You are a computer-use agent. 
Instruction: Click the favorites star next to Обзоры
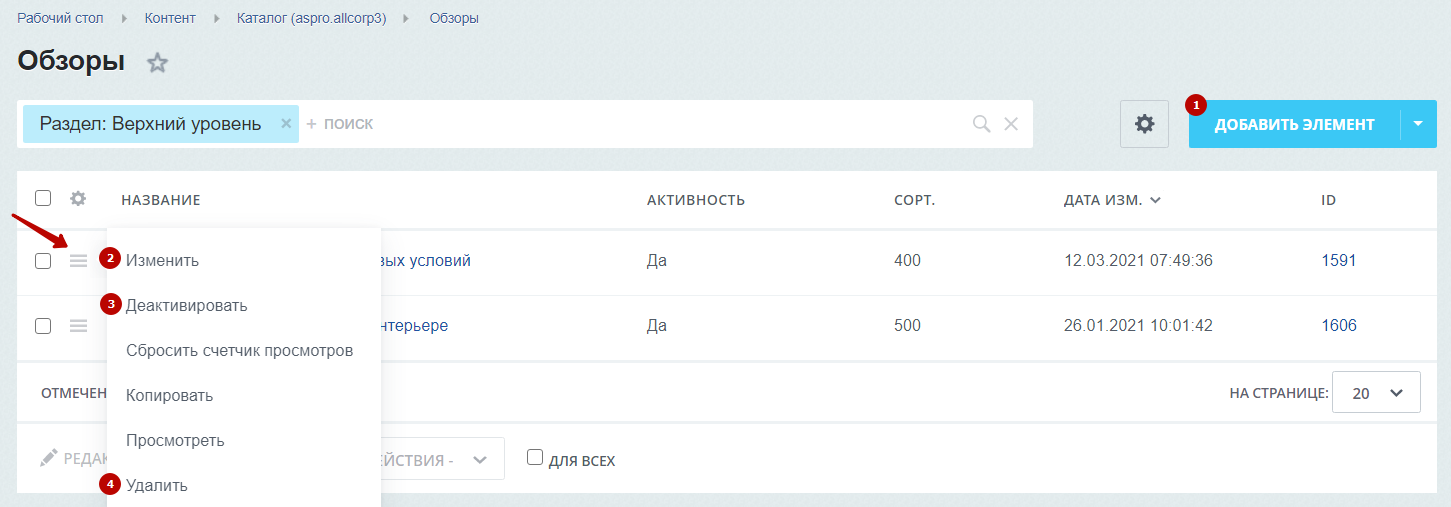pos(157,63)
